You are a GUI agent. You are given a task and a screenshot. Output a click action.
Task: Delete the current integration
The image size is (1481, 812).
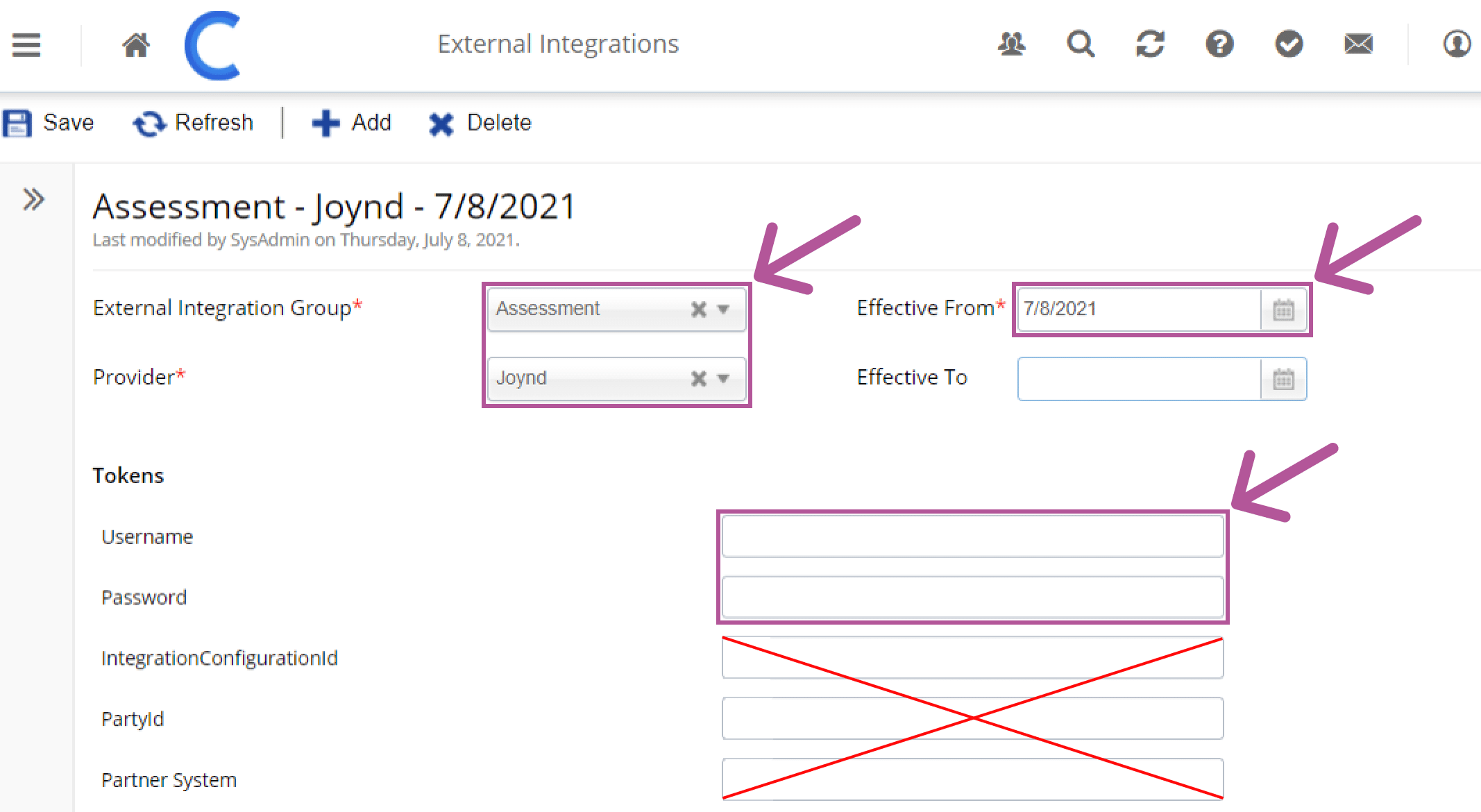tap(480, 123)
